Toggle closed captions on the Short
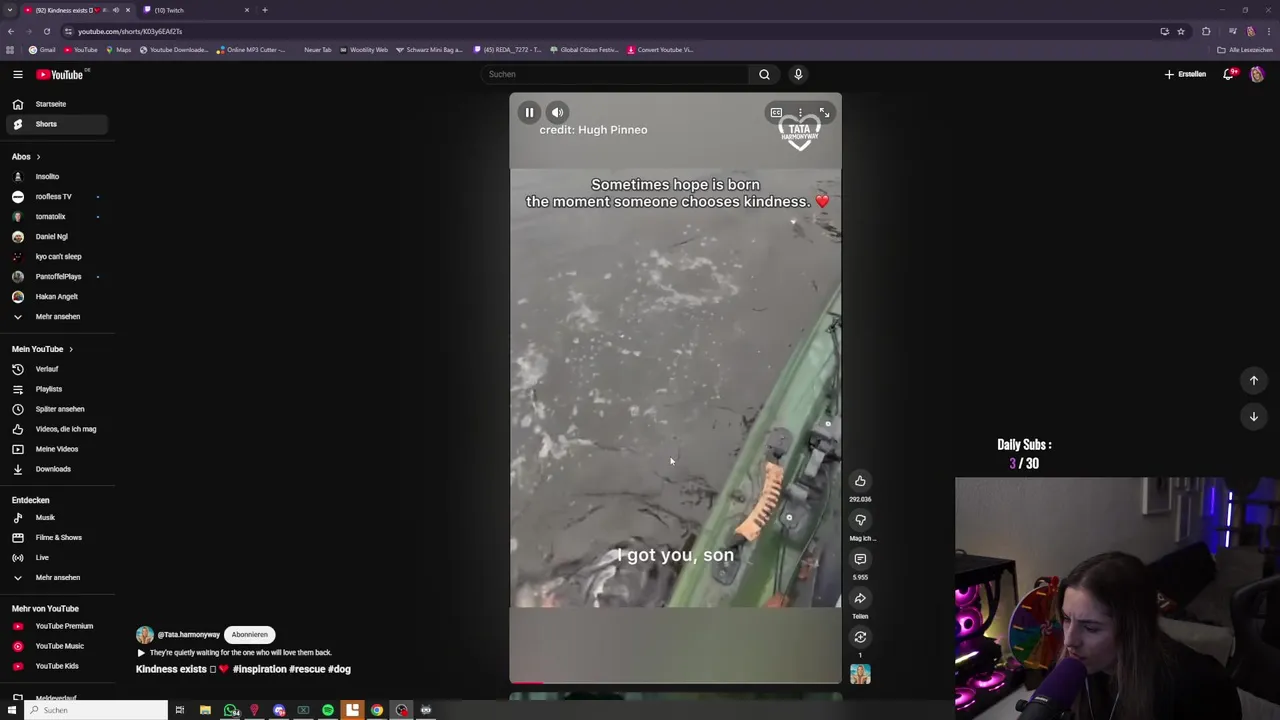 click(x=776, y=113)
